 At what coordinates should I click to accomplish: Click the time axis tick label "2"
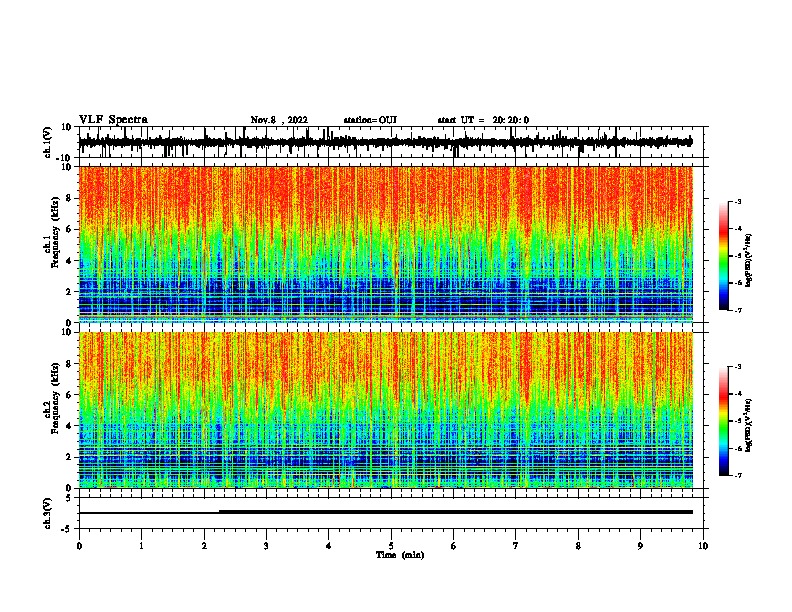tap(204, 546)
